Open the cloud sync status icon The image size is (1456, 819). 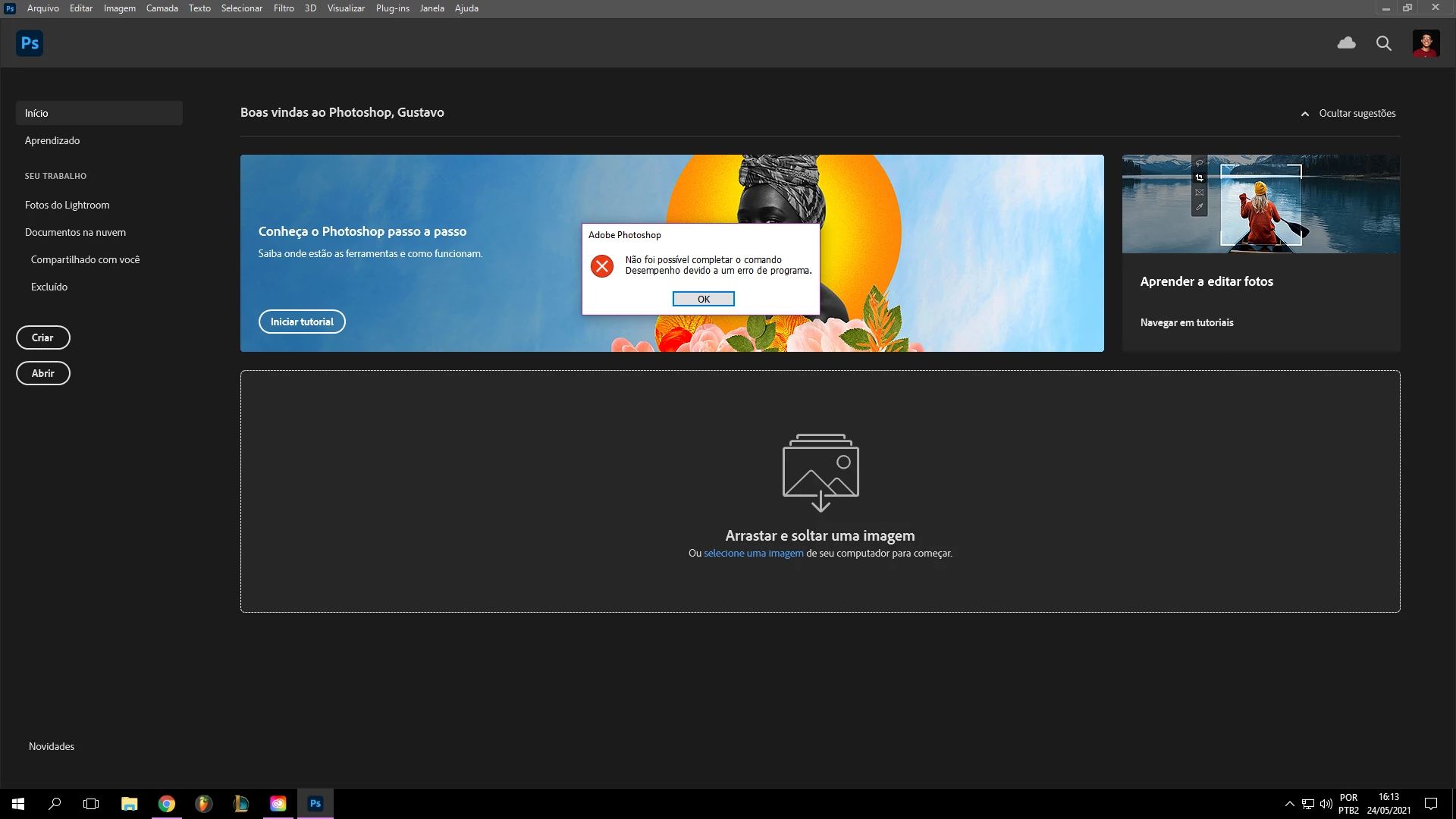point(1347,43)
